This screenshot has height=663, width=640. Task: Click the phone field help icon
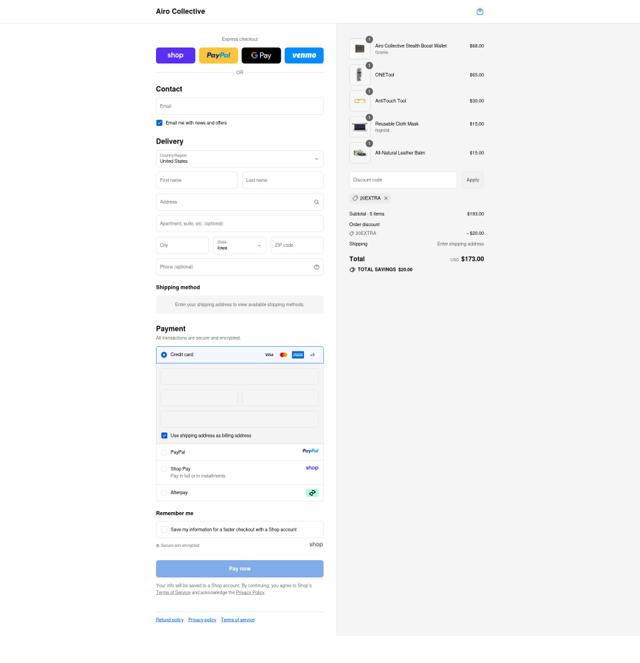[317, 267]
